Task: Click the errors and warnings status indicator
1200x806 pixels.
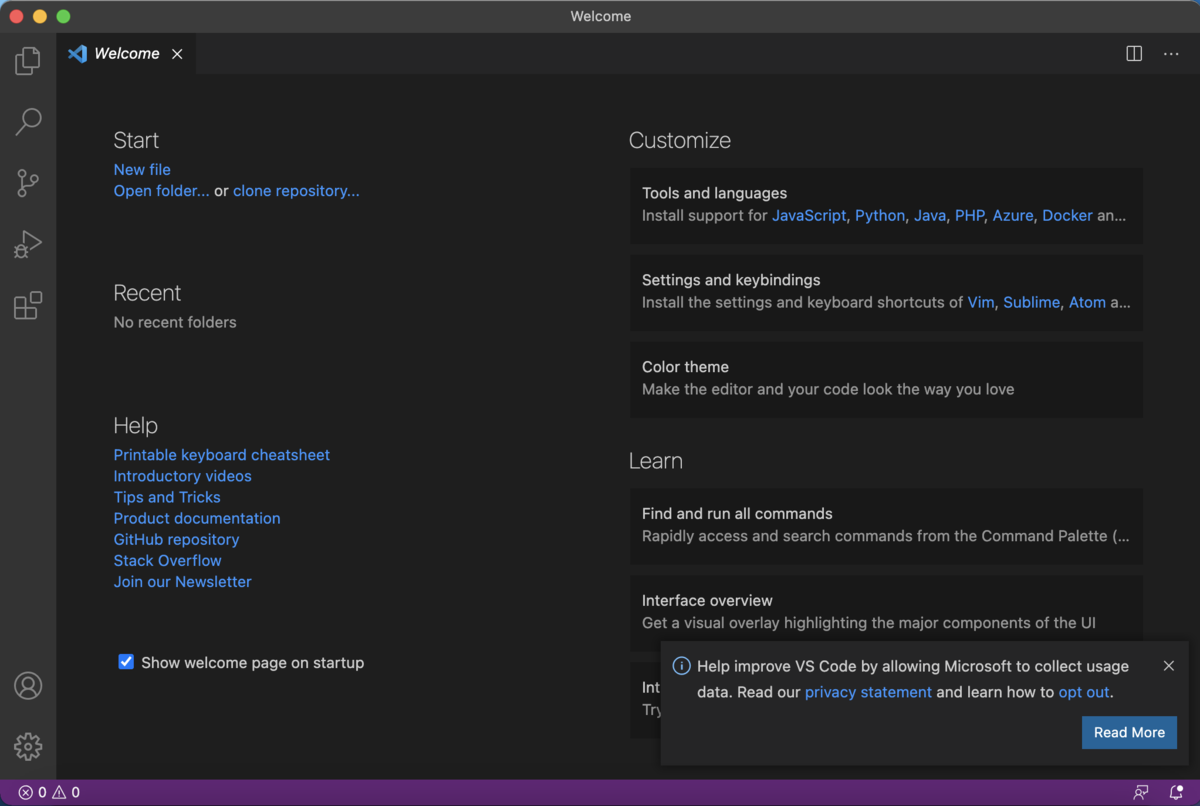Action: pos(49,793)
